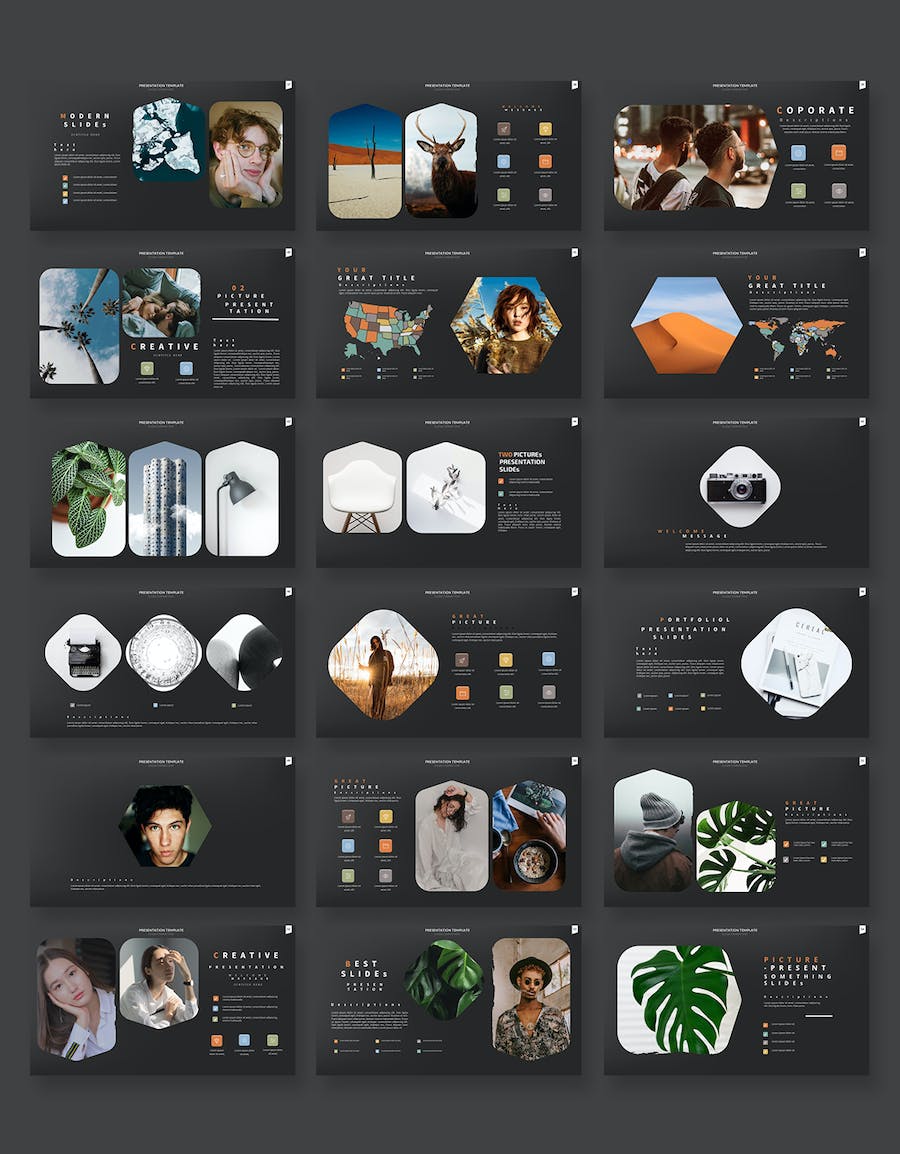The height and width of the screenshot is (1154, 900).
Task: Select the orange icon on the deer slide
Action: coord(545,162)
